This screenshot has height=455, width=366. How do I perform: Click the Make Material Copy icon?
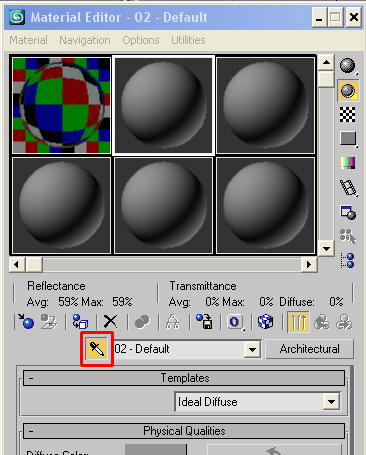pos(142,322)
